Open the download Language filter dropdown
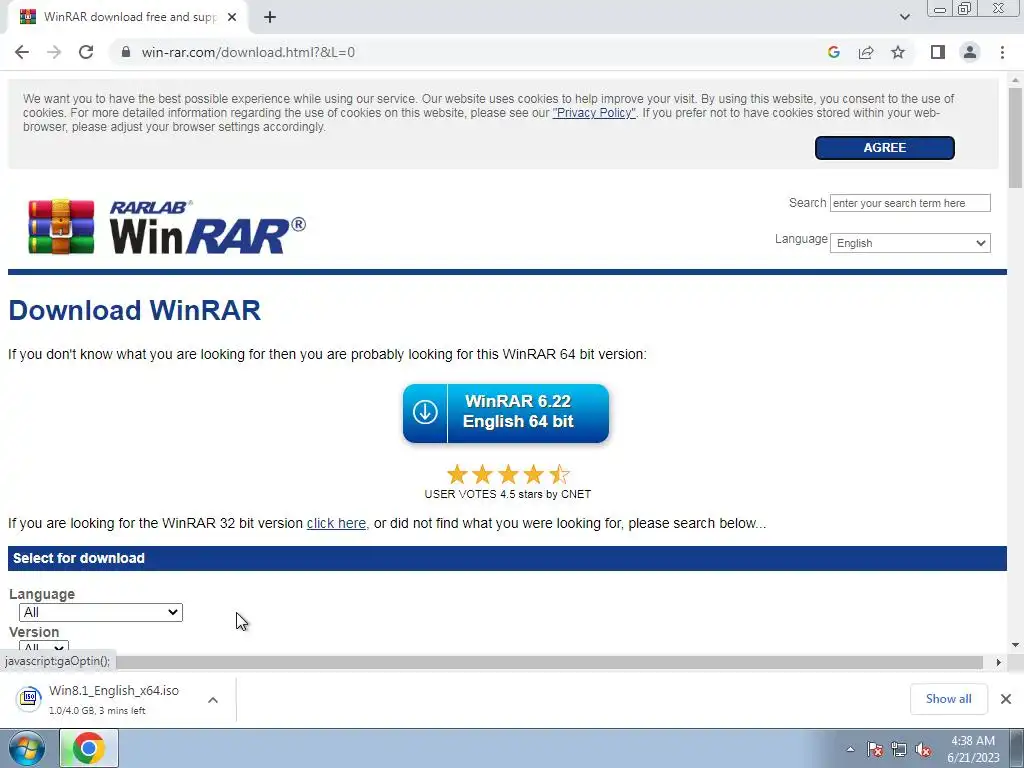Viewport: 1024px width, 768px height. point(101,612)
